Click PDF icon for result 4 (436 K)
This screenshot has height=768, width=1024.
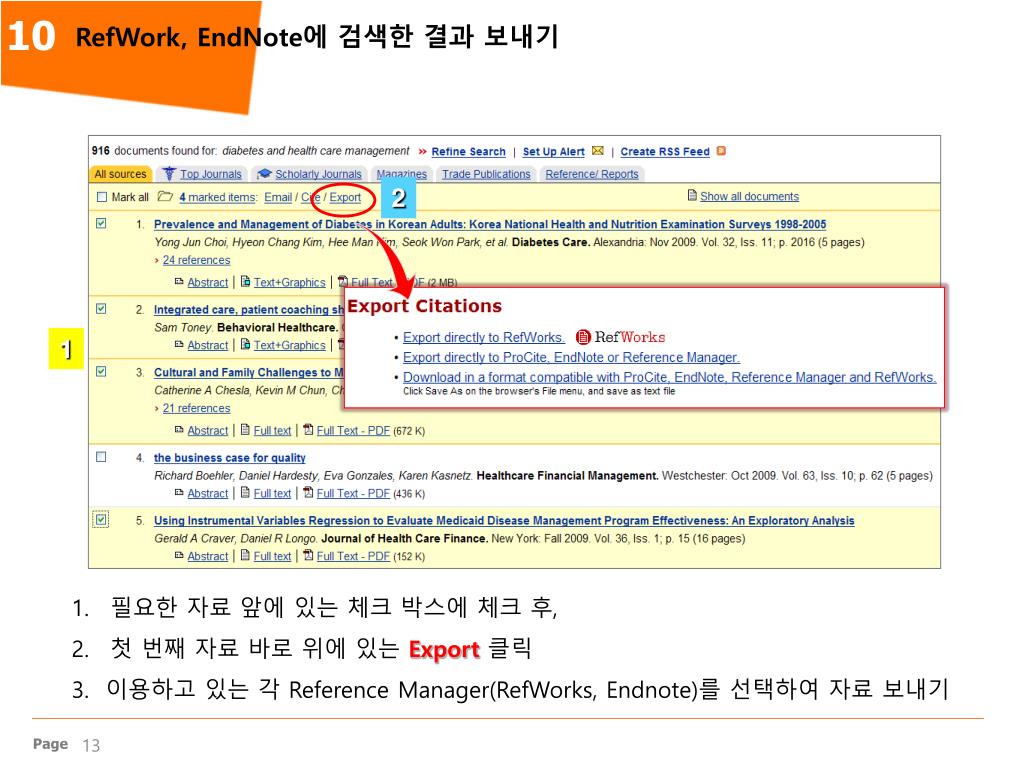click(309, 492)
